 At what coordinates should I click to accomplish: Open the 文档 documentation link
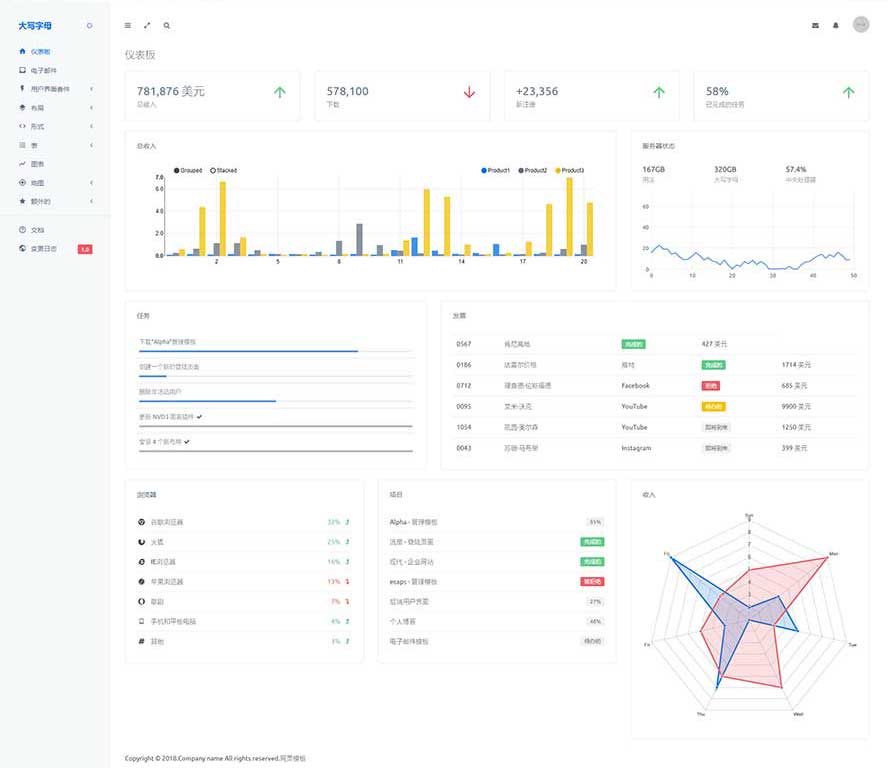click(37, 230)
